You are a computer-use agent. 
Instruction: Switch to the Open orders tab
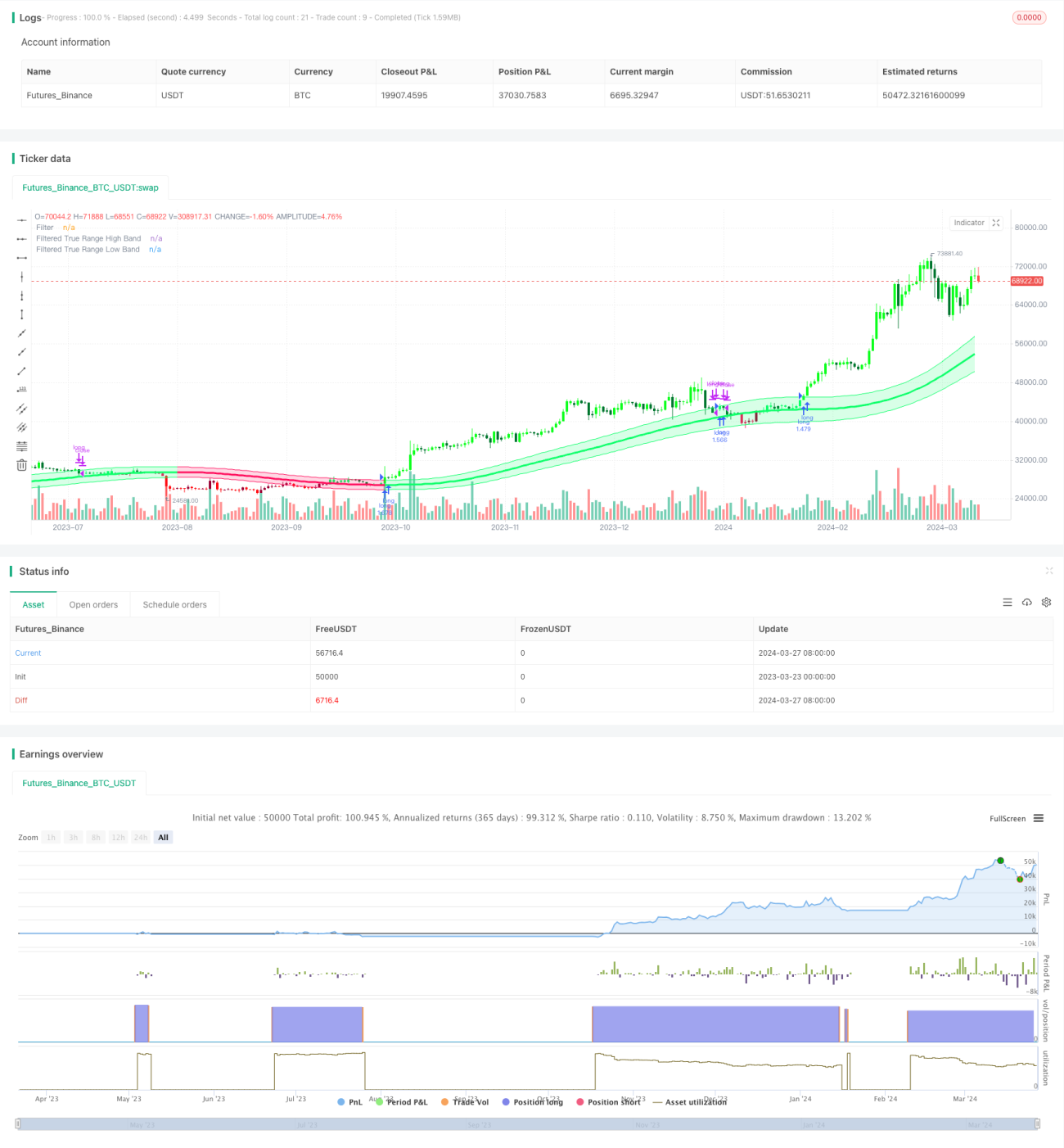[x=93, y=604]
